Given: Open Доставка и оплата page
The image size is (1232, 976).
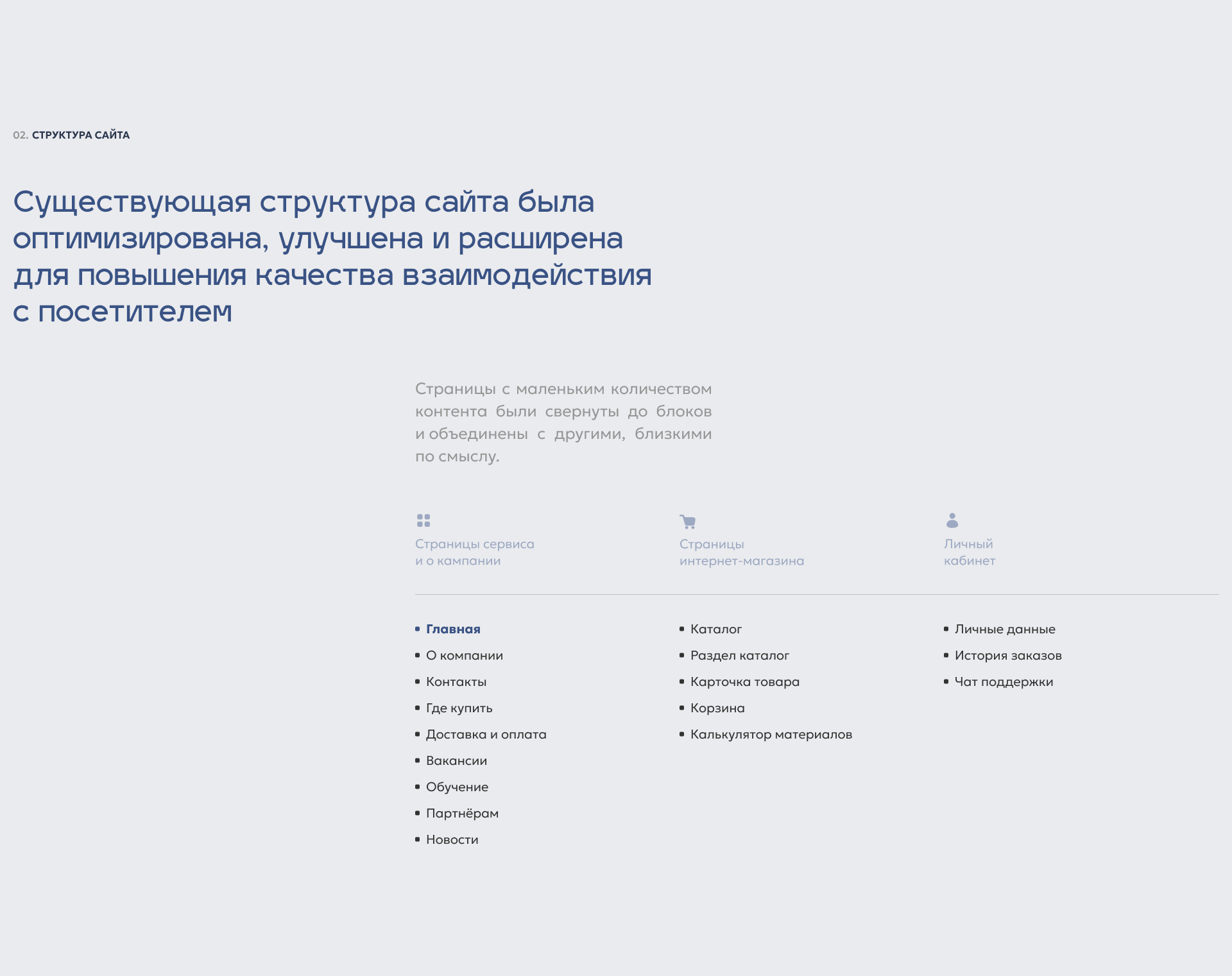Looking at the screenshot, I should 486,735.
